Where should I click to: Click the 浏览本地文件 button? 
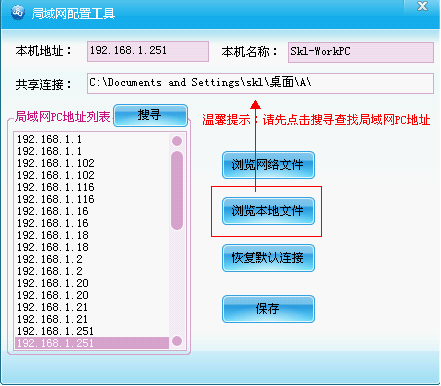click(x=268, y=211)
